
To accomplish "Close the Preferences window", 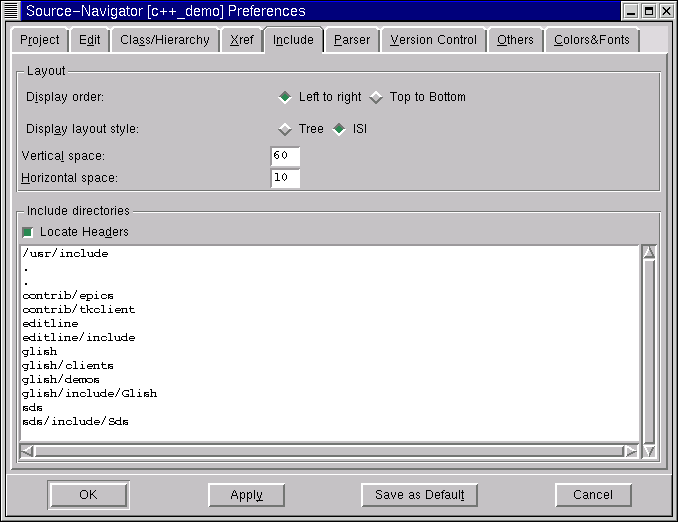I will click(666, 11).
